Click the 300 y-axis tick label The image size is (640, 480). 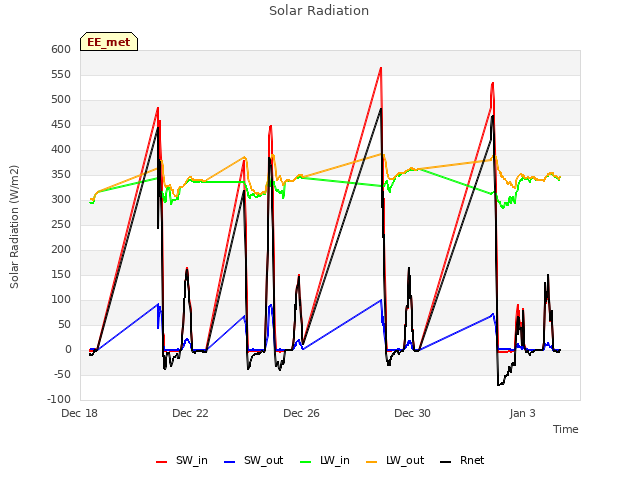(x=61, y=200)
